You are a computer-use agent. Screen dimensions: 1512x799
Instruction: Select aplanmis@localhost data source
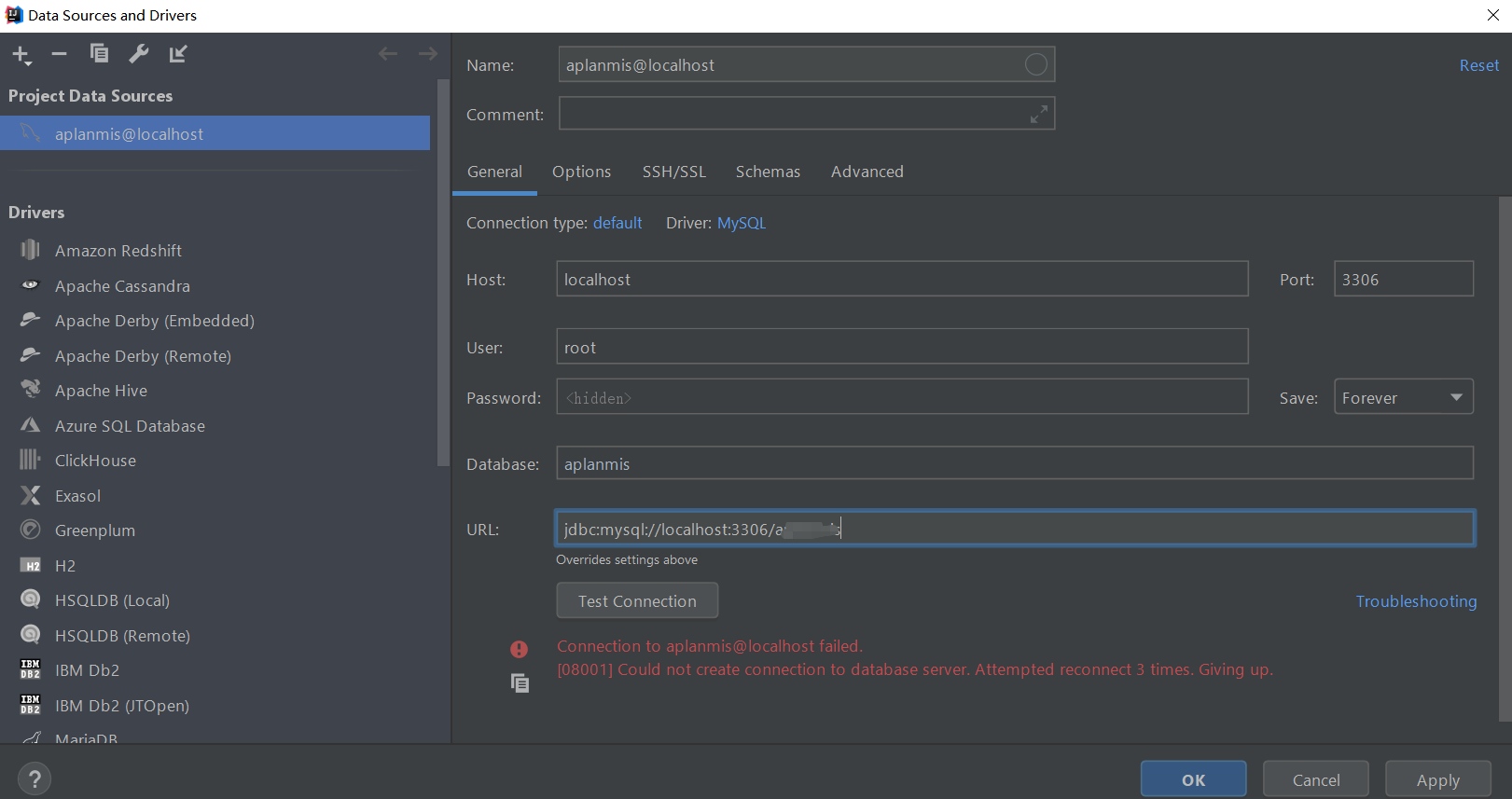[215, 133]
